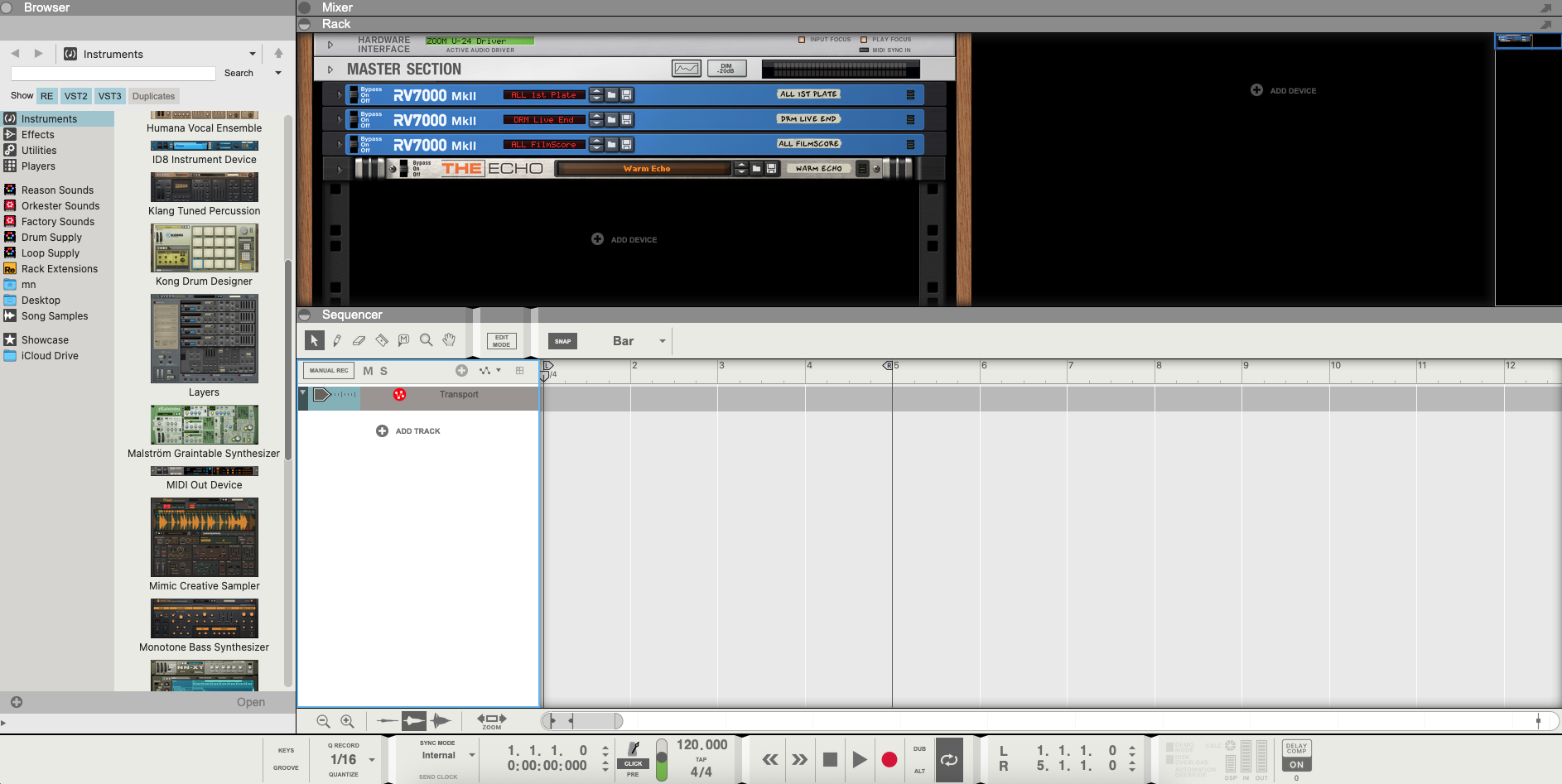The width and height of the screenshot is (1562, 784).
Task: Click the metronome Click icon
Action: (x=634, y=748)
